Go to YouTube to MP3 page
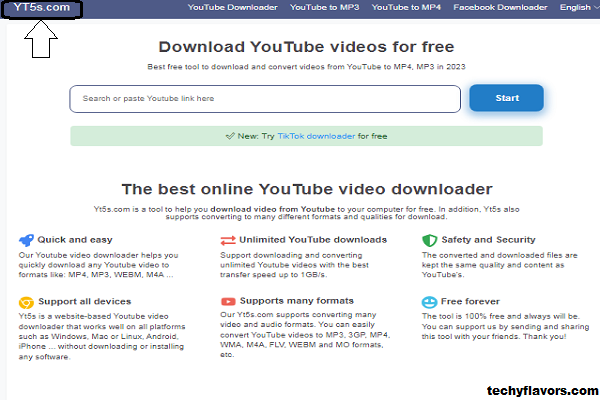Viewport: 600px width, 400px height. pyautogui.click(x=325, y=8)
